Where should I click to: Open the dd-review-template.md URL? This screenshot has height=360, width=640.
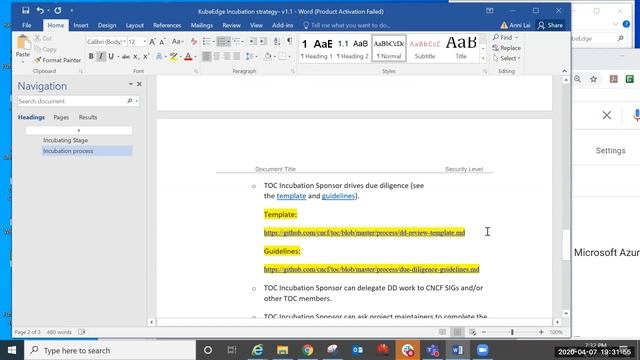point(364,233)
